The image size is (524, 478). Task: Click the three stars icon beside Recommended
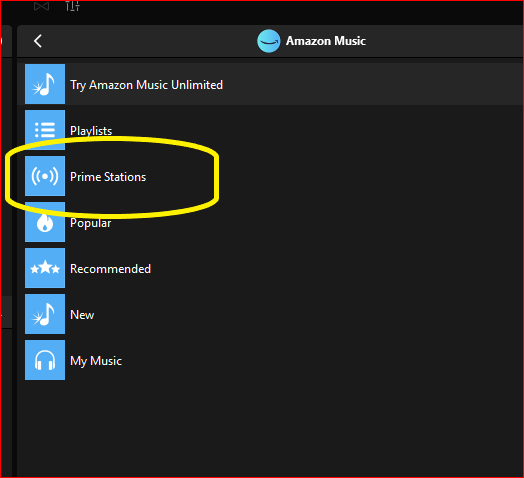click(45, 268)
